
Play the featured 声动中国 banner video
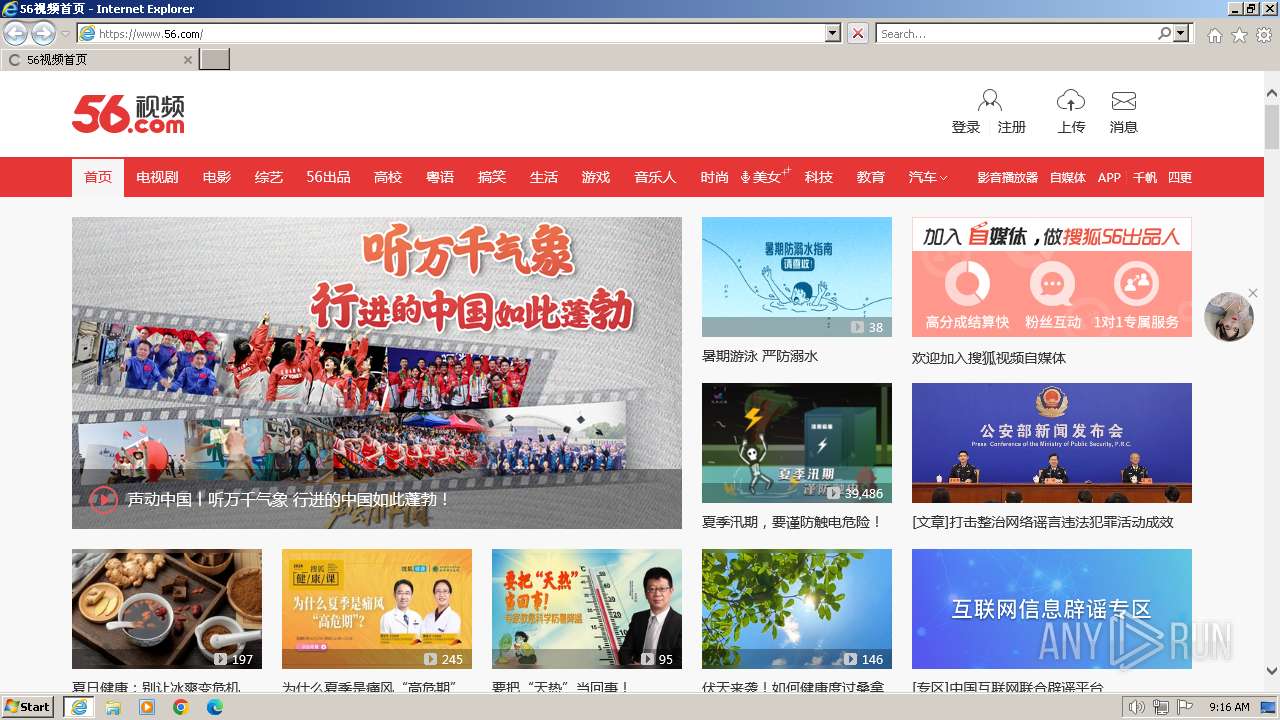(x=104, y=499)
